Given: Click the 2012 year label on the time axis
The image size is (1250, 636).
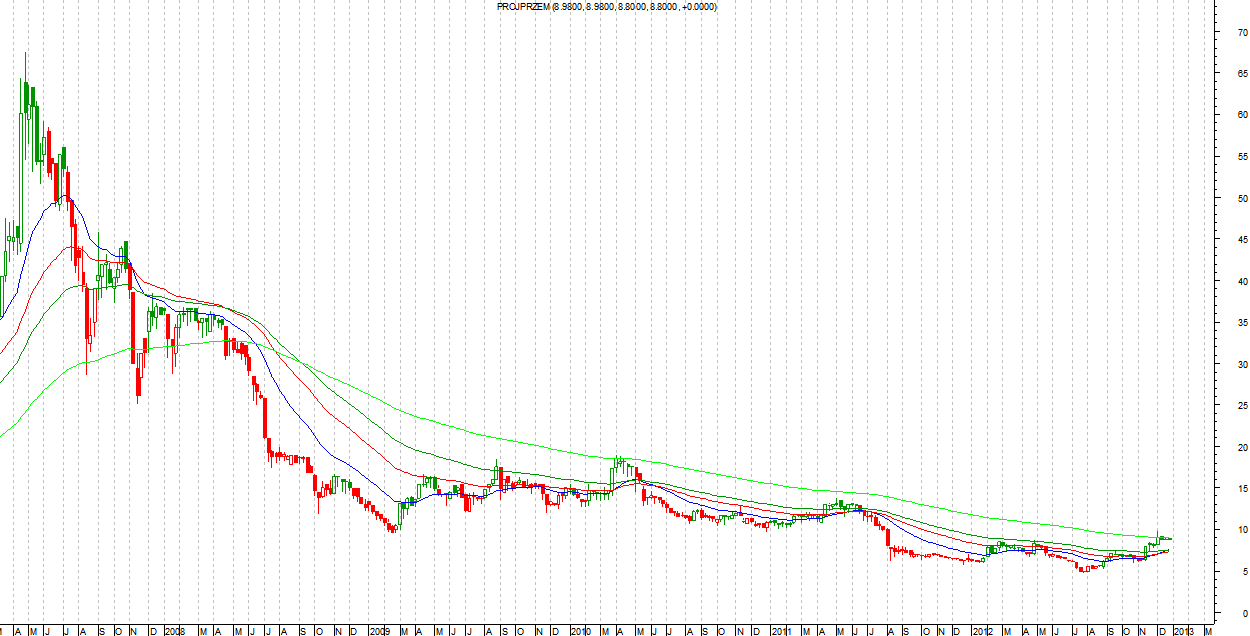Looking at the screenshot, I should pyautogui.click(x=984, y=631).
